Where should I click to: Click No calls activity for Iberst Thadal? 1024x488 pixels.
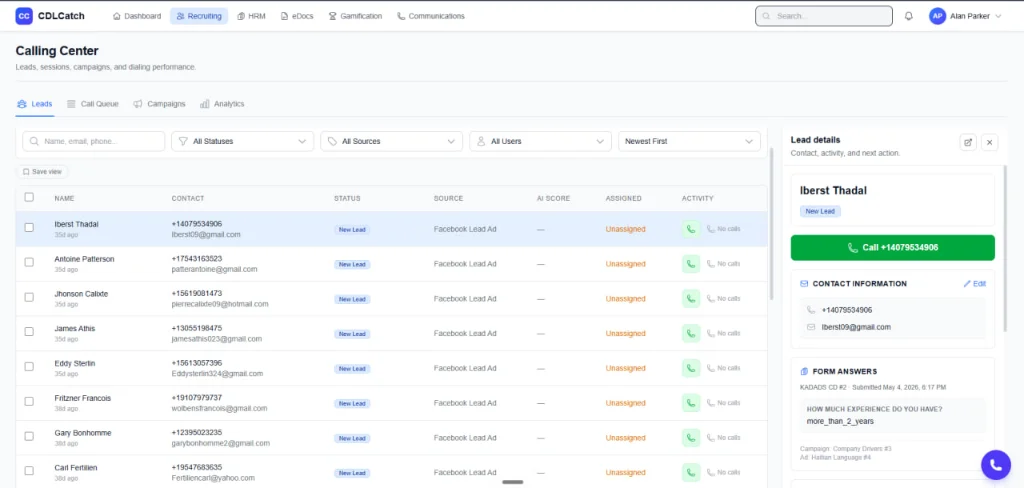(724, 229)
